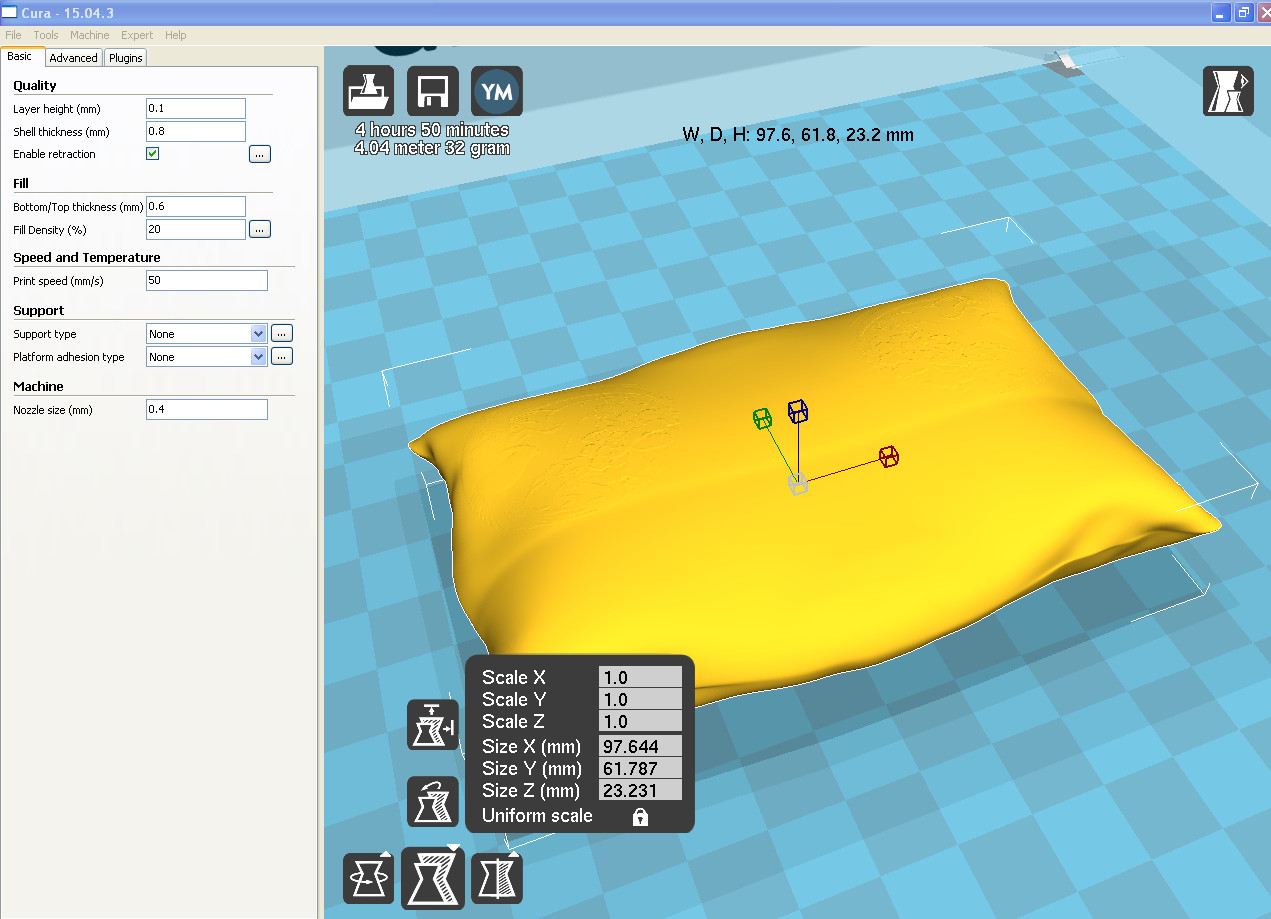Screen dimensions: 1271x919
Task: Open the Help menu
Action: (176, 35)
